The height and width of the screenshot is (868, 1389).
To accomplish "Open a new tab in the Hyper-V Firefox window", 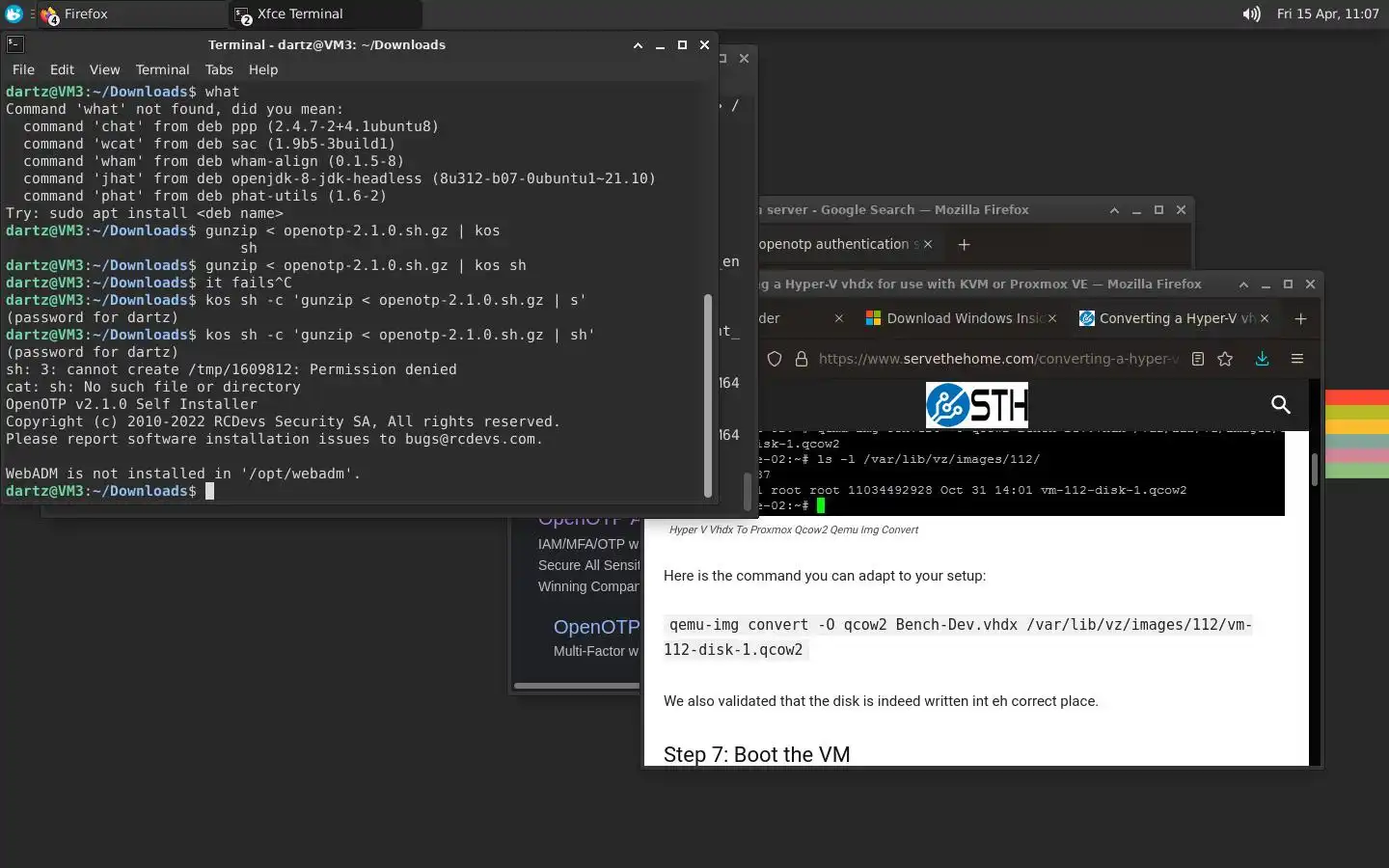I will pos(1300,318).
